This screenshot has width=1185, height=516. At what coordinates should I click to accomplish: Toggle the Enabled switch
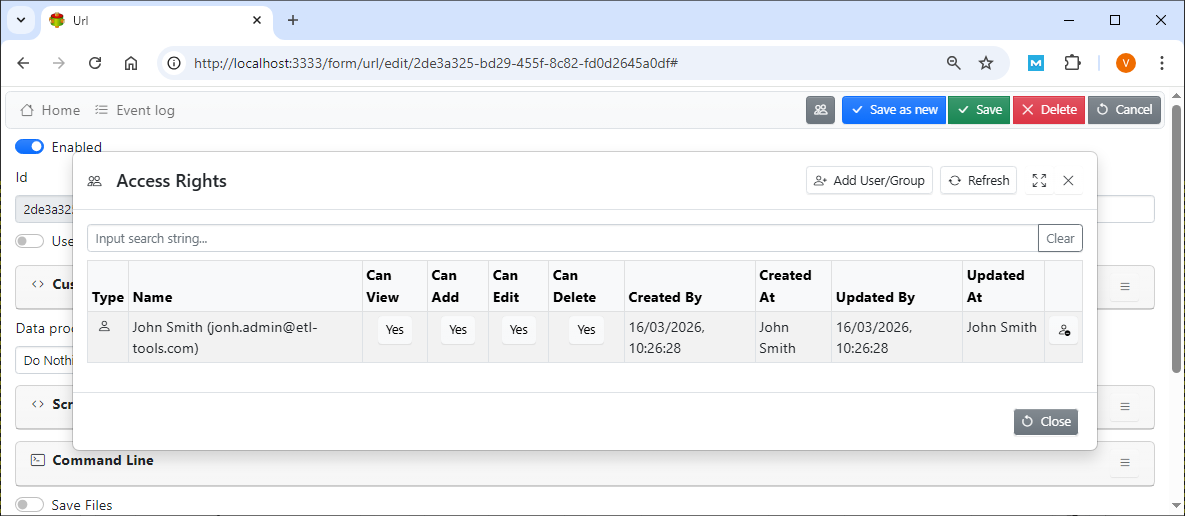coord(29,147)
